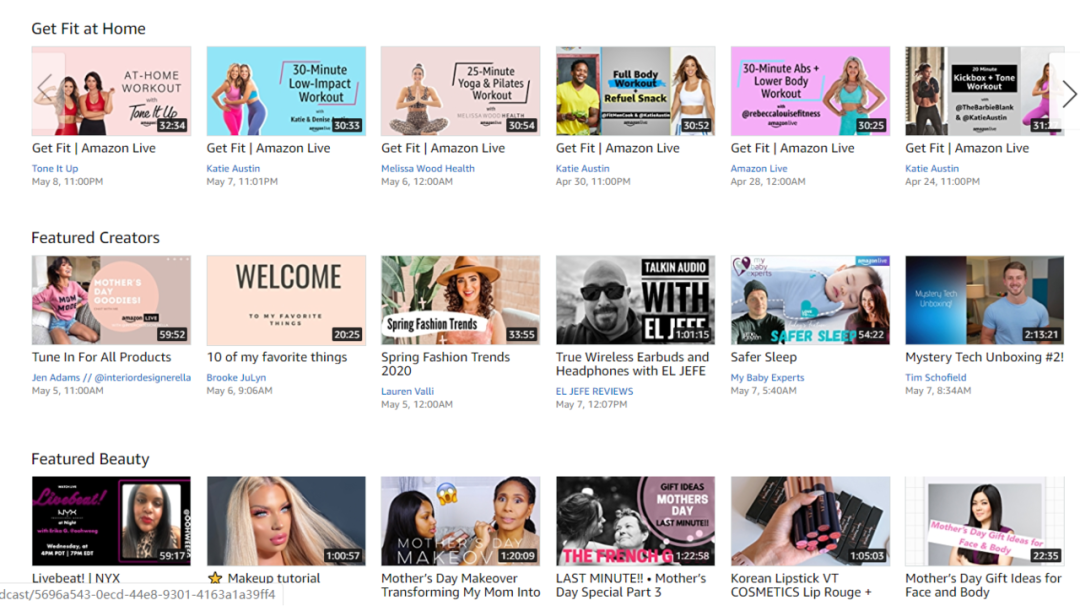
Task: Click the Tone It Up creator link
Action: (x=55, y=168)
